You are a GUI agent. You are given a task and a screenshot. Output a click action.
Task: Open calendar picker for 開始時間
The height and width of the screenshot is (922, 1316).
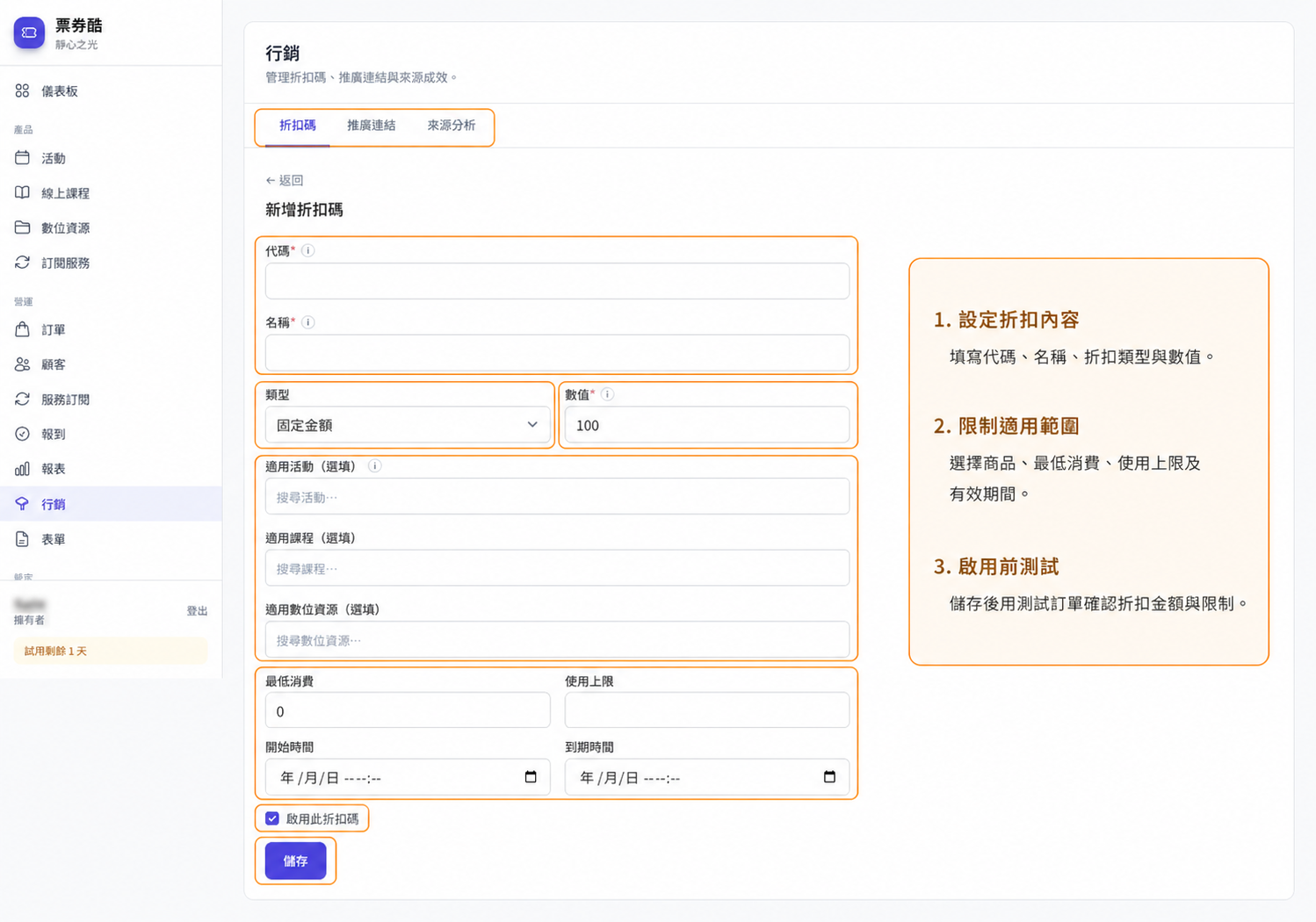pyautogui.click(x=531, y=777)
